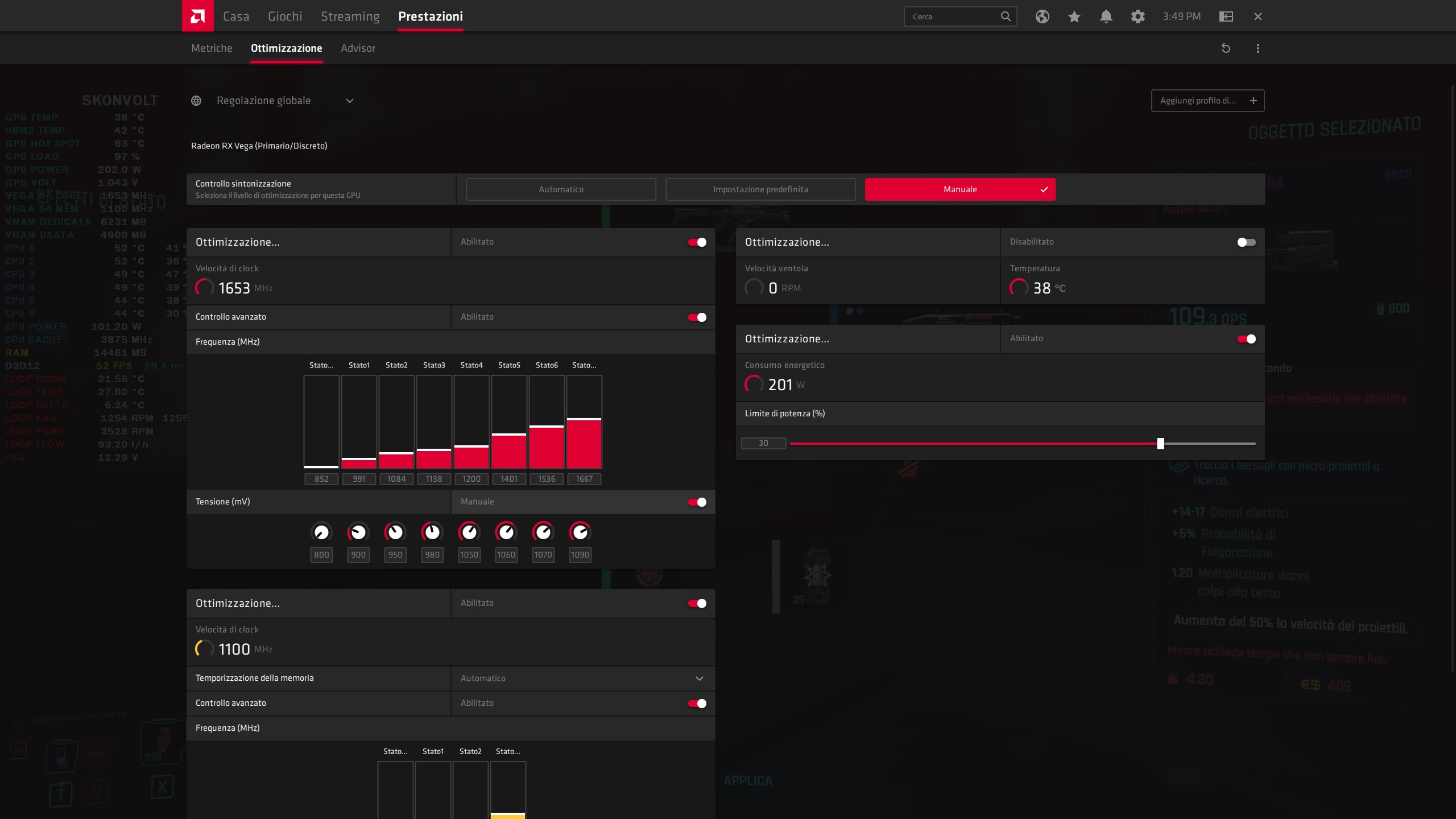Image resolution: width=1456 pixels, height=819 pixels.
Task: Select Impostazione predefinita tuning mode
Action: [x=760, y=189]
